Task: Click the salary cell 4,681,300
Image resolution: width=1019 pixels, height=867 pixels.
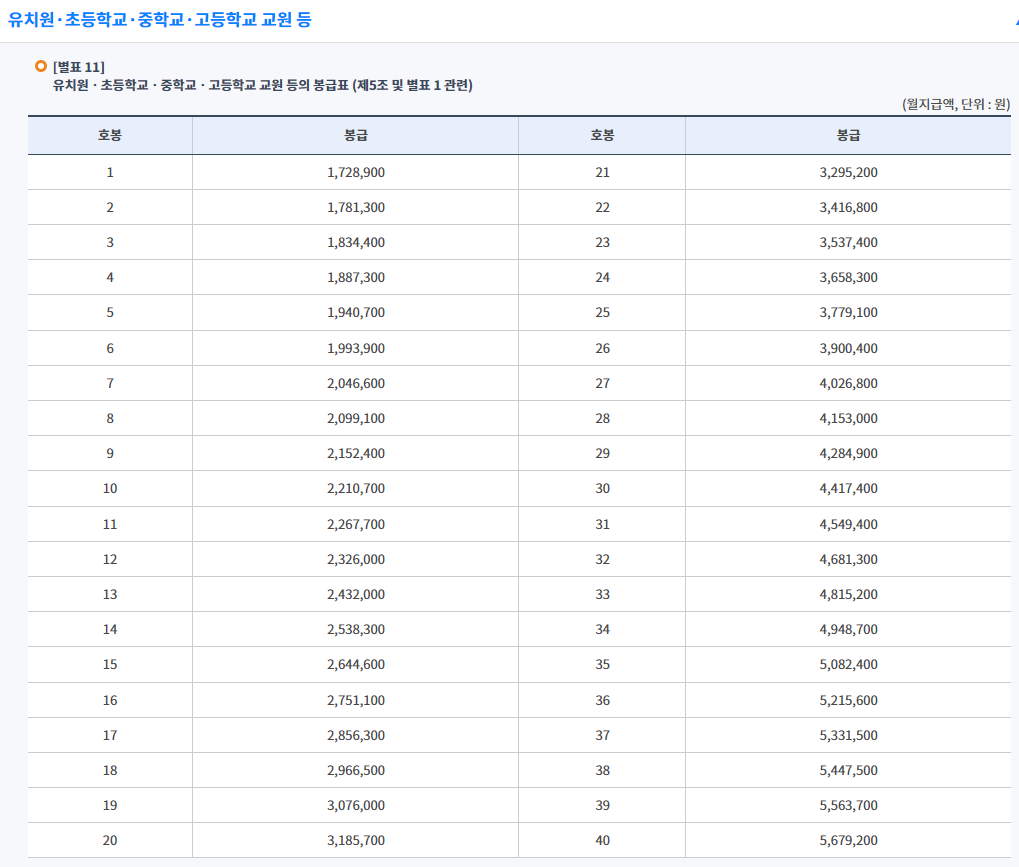Action: tap(848, 560)
